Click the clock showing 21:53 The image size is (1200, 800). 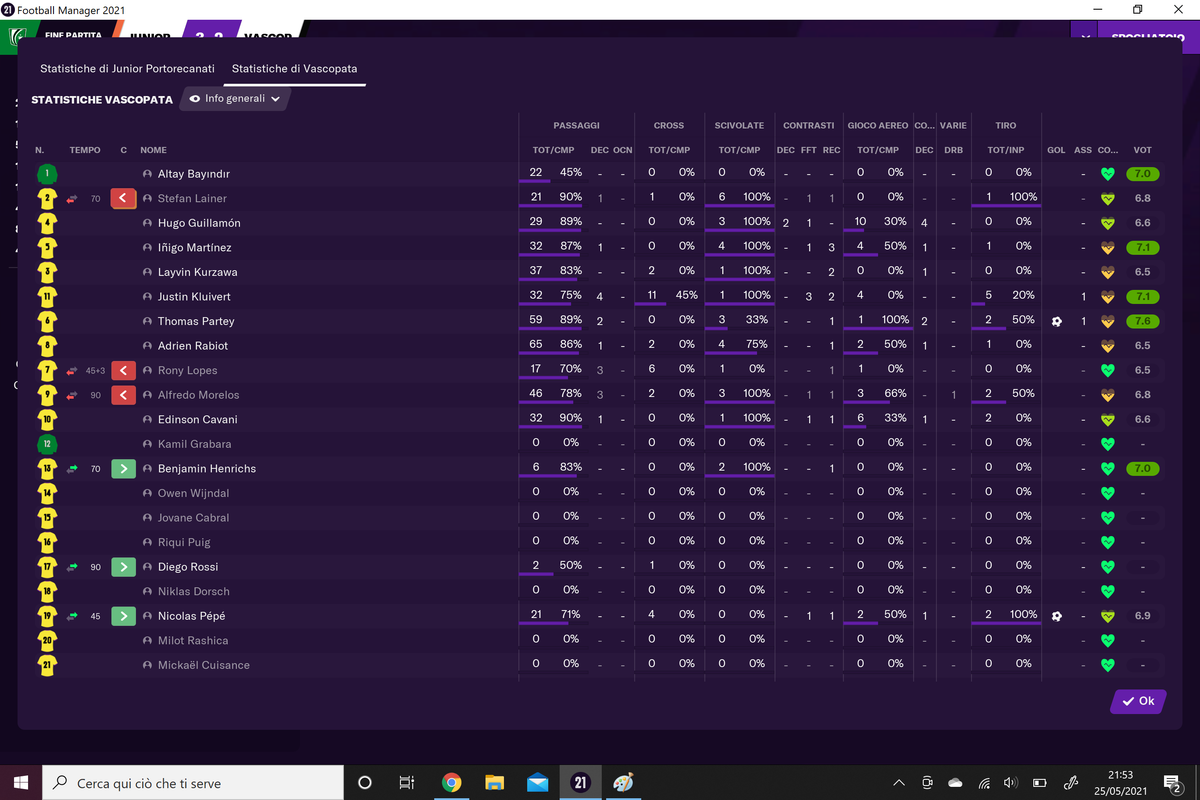coord(1120,775)
